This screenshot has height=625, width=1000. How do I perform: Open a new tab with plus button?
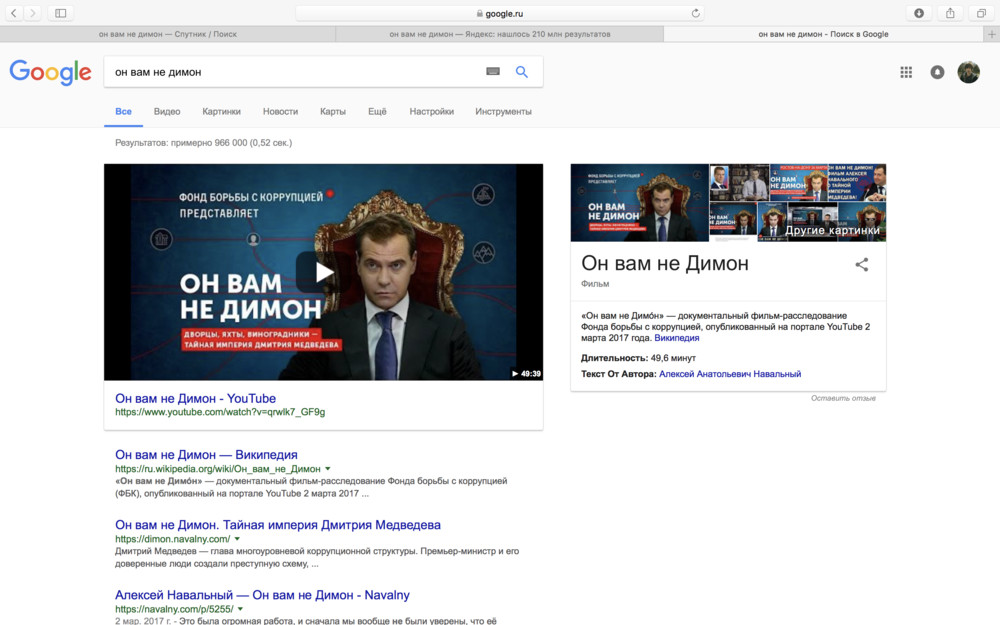click(x=992, y=34)
